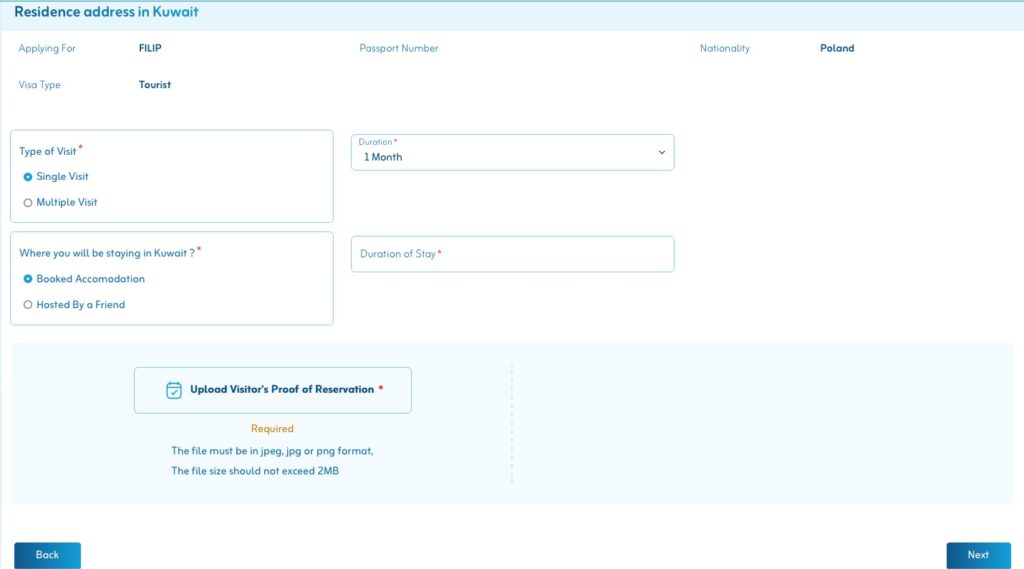The image size is (1024, 569).
Task: Click the Passport Number label
Action: pyautogui.click(x=398, y=48)
